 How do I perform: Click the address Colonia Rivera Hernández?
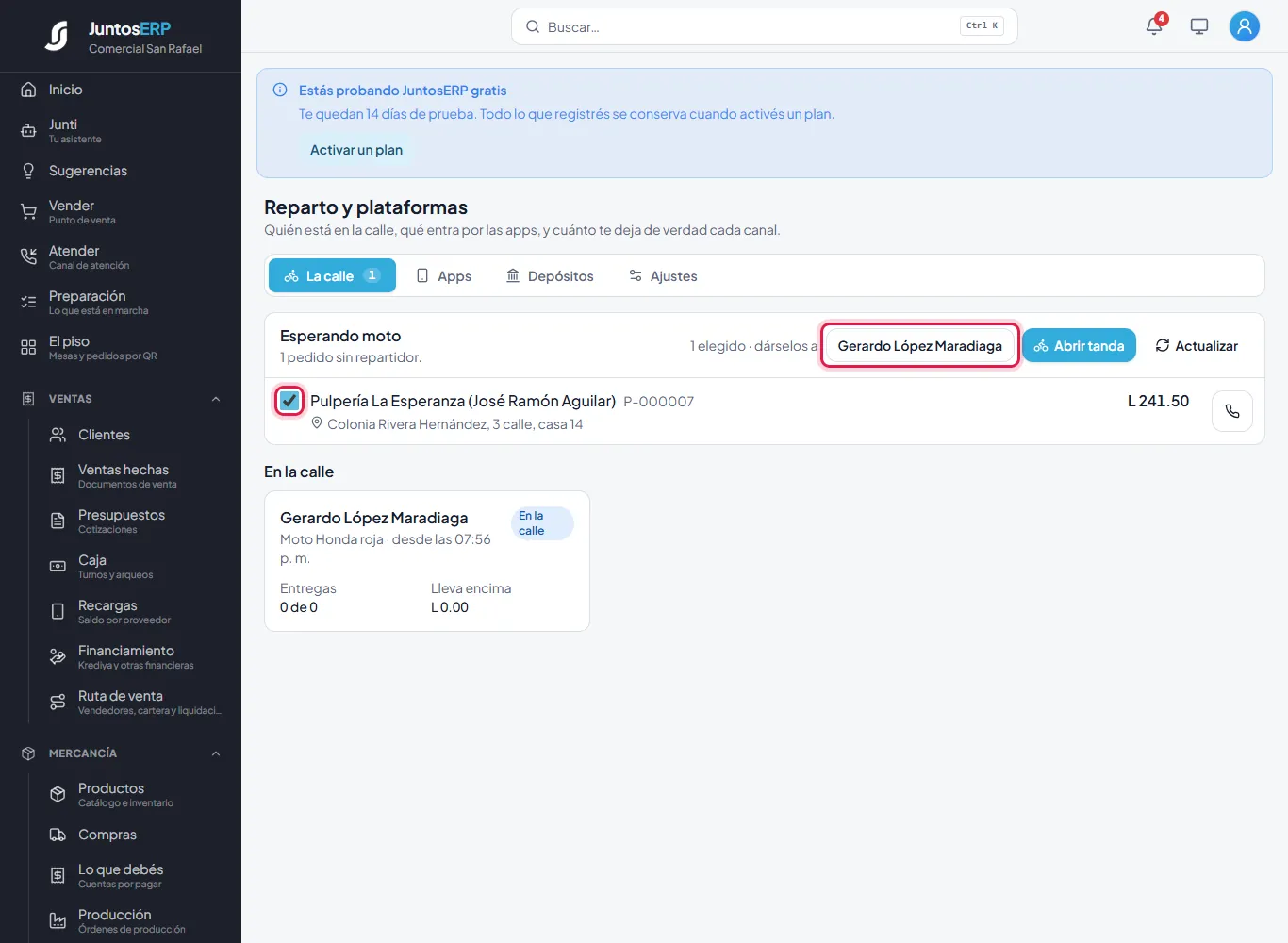point(454,424)
